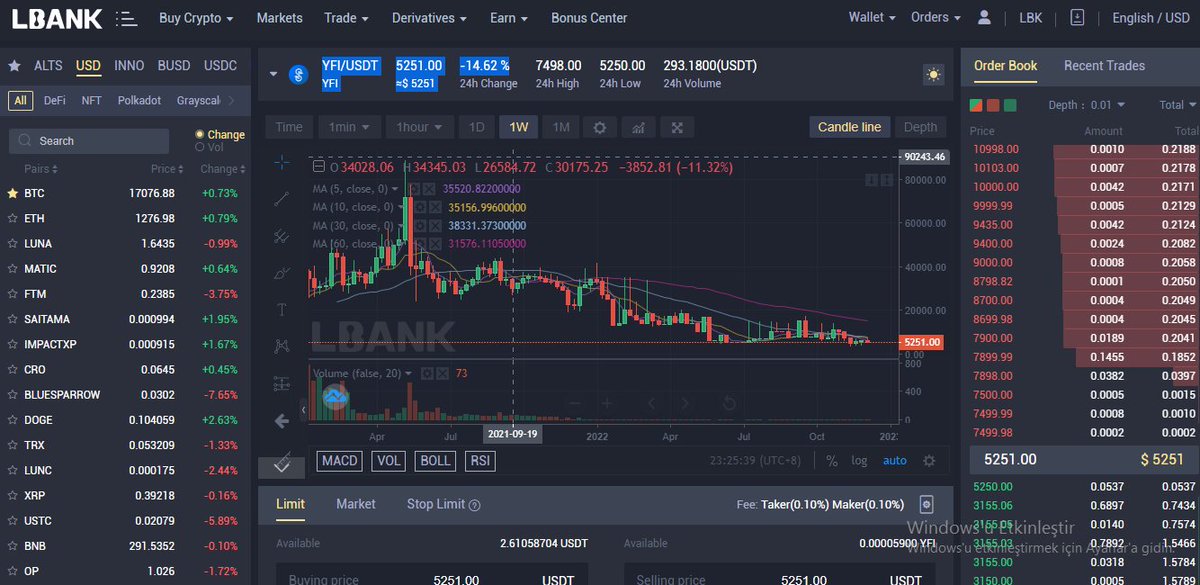Select the brush drawing tool
Viewport: 1200px width, 585px height.
pyautogui.click(x=281, y=272)
